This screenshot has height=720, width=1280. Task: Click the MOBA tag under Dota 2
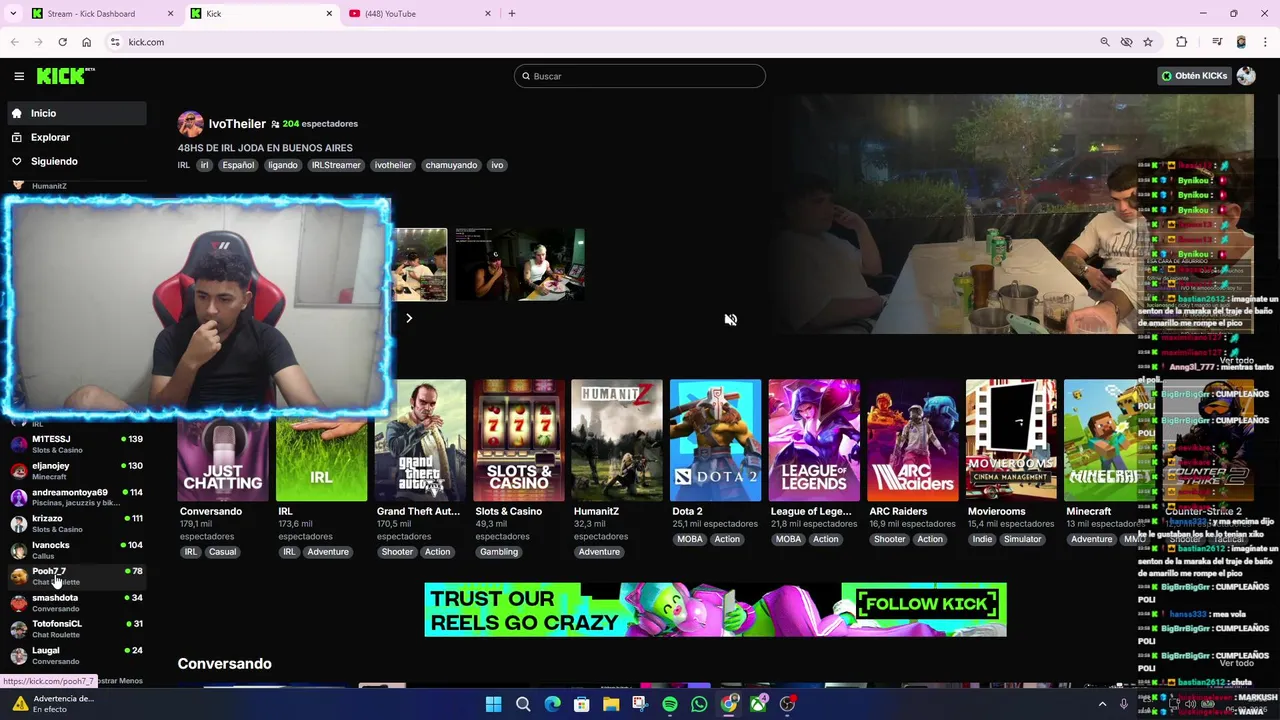690,539
